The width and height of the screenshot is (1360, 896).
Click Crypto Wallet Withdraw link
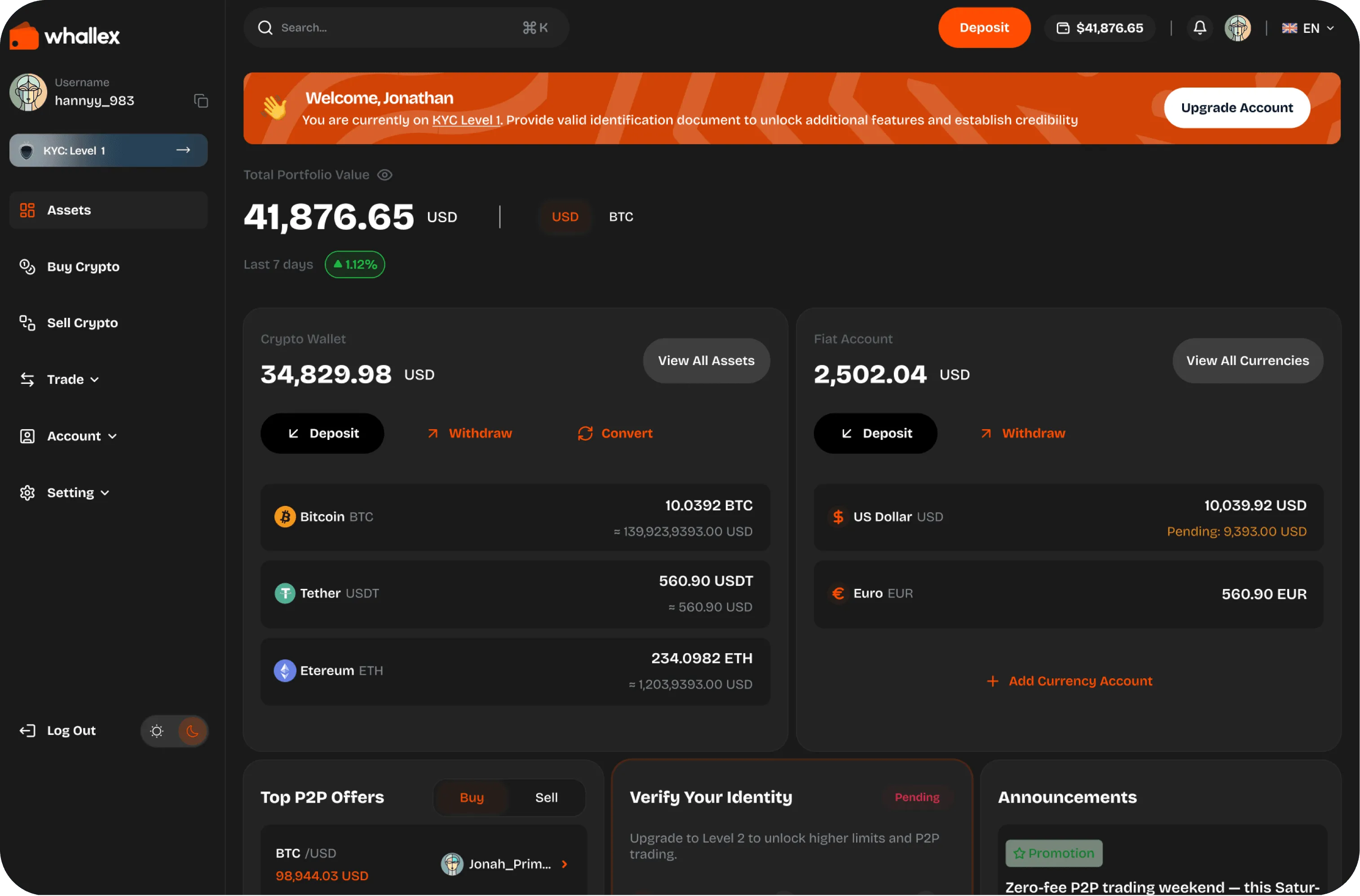coord(470,433)
